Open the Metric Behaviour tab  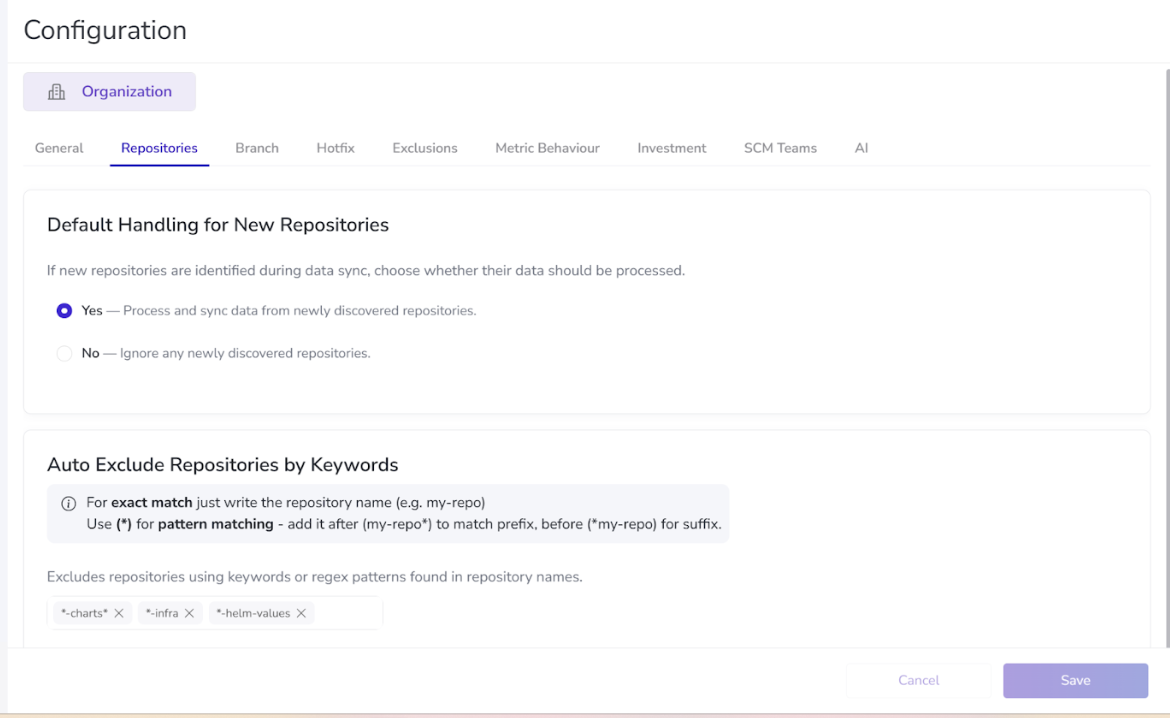click(547, 148)
